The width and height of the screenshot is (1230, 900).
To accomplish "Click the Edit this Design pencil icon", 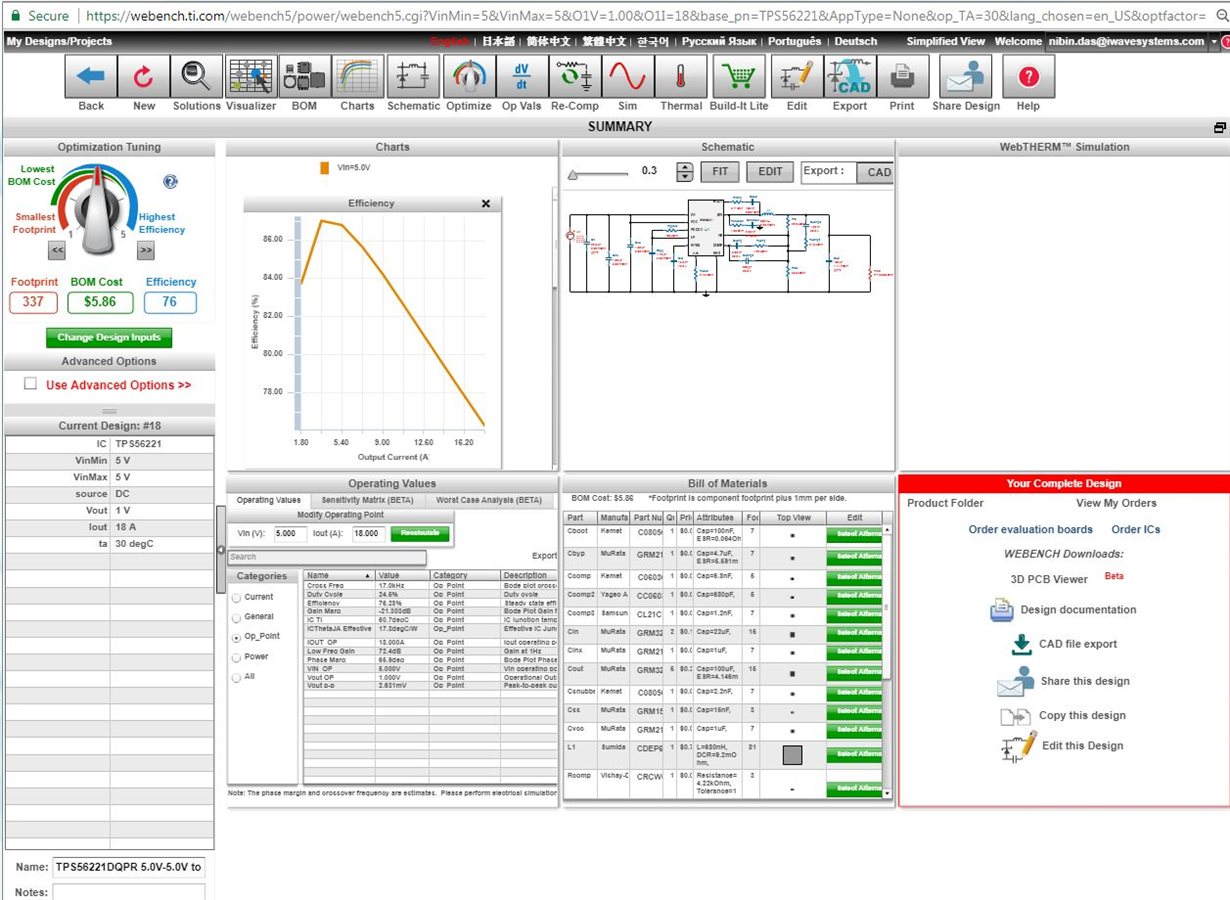I will click(x=1019, y=747).
